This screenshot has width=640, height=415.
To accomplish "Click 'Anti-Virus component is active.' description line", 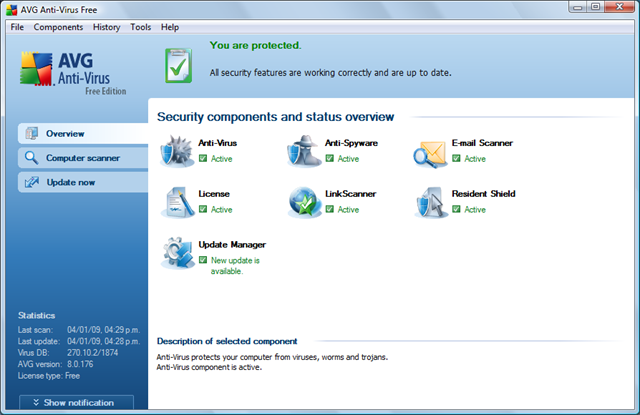I will point(209,367).
